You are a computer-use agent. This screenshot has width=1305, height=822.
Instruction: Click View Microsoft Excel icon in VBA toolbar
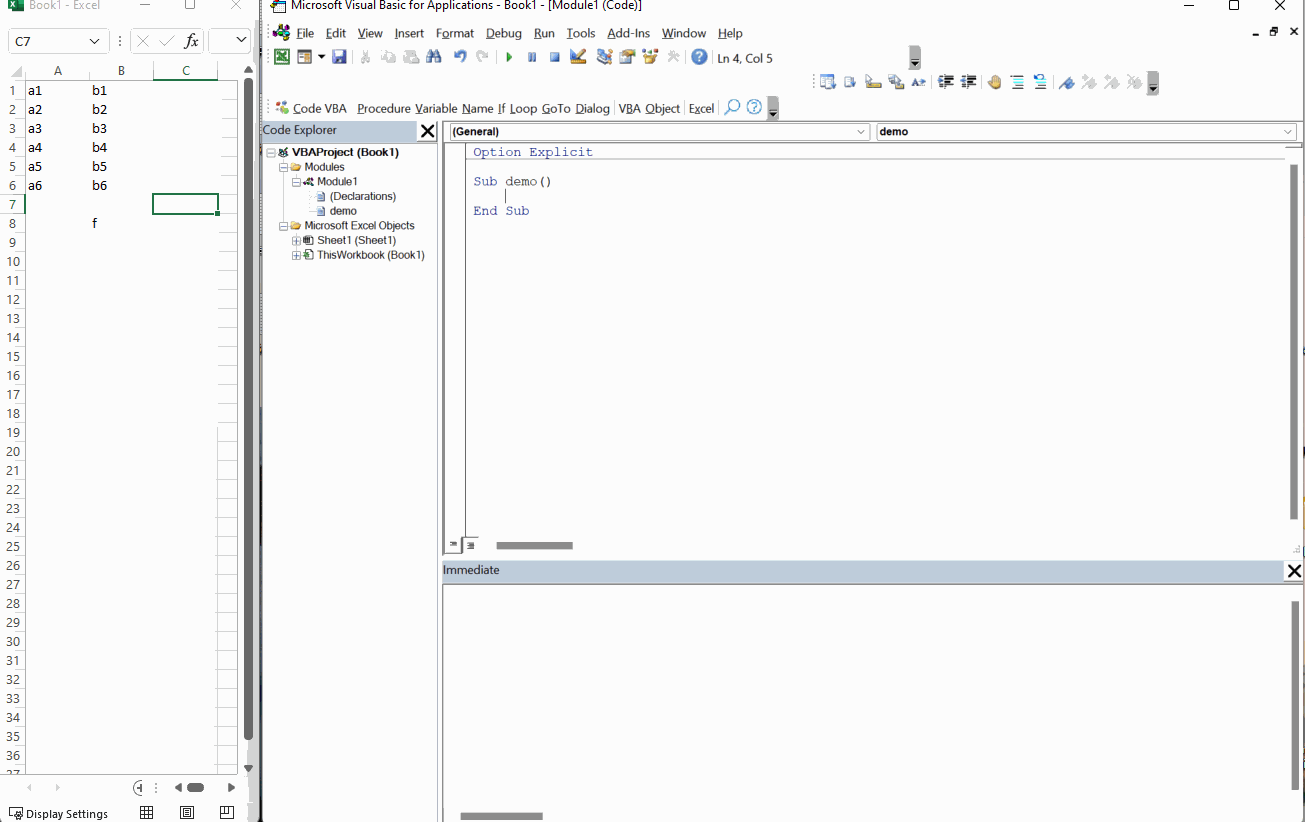tap(282, 57)
